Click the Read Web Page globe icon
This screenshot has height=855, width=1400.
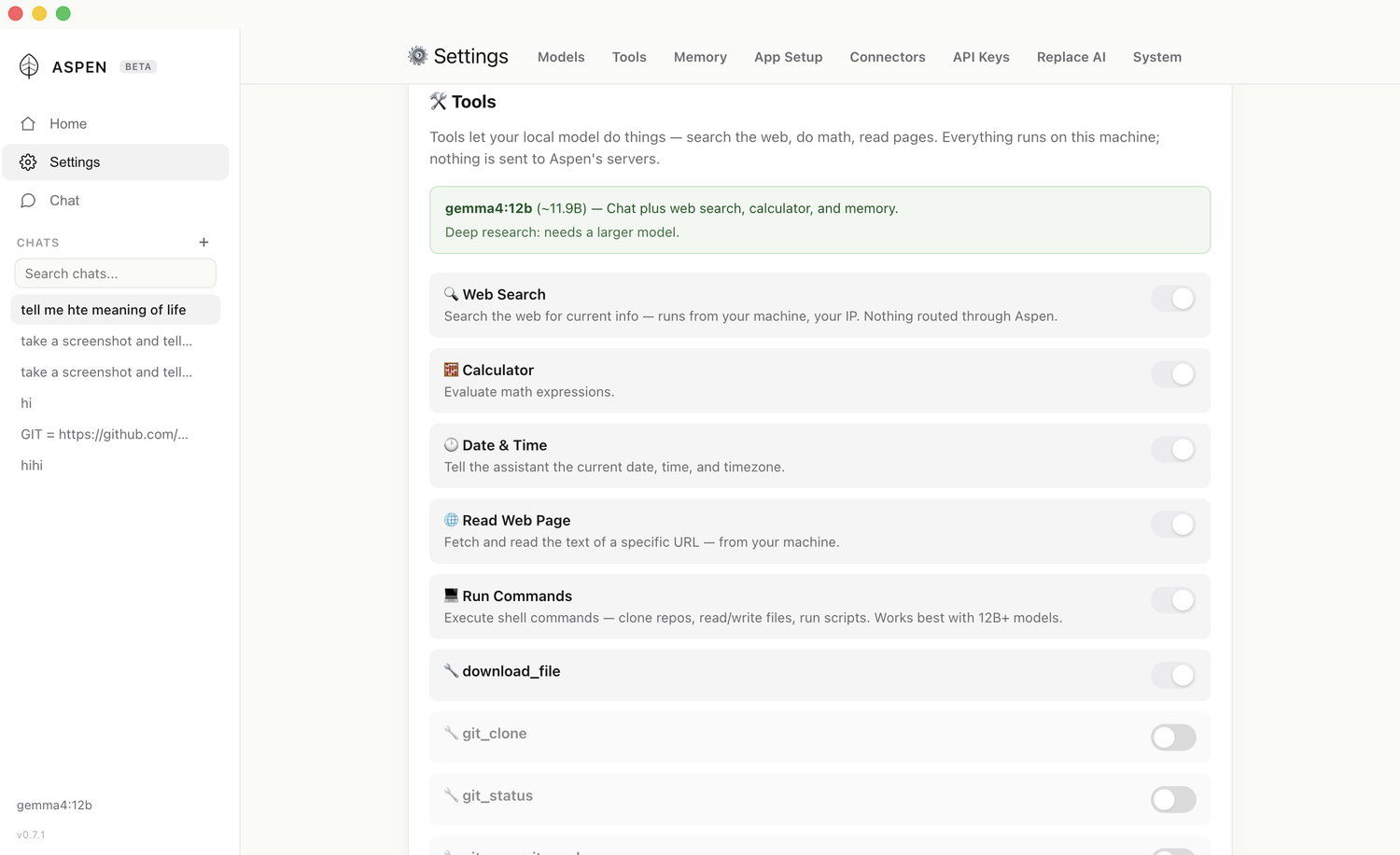(x=451, y=520)
